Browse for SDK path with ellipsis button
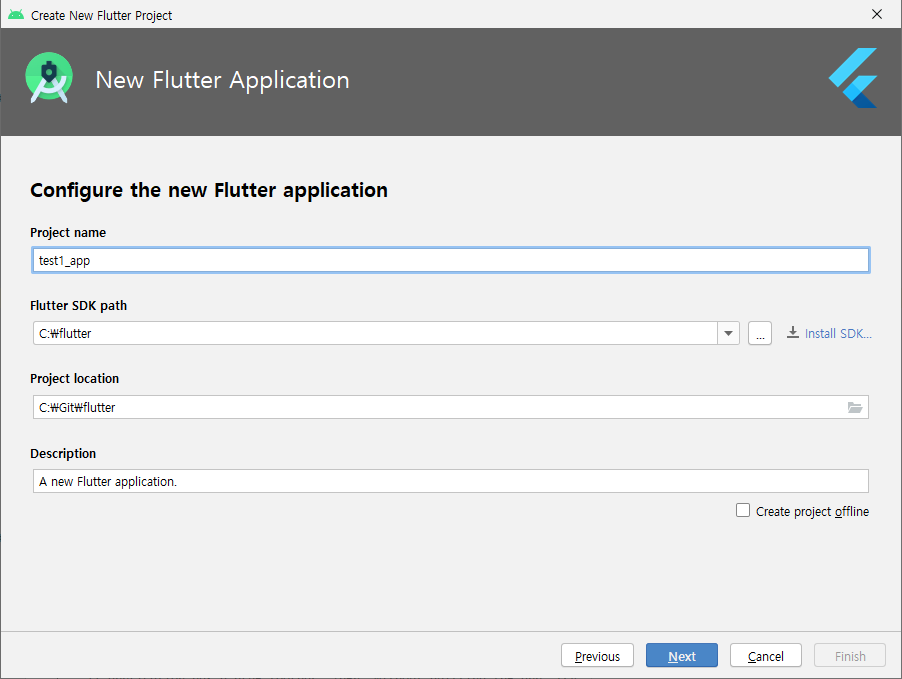 click(760, 333)
